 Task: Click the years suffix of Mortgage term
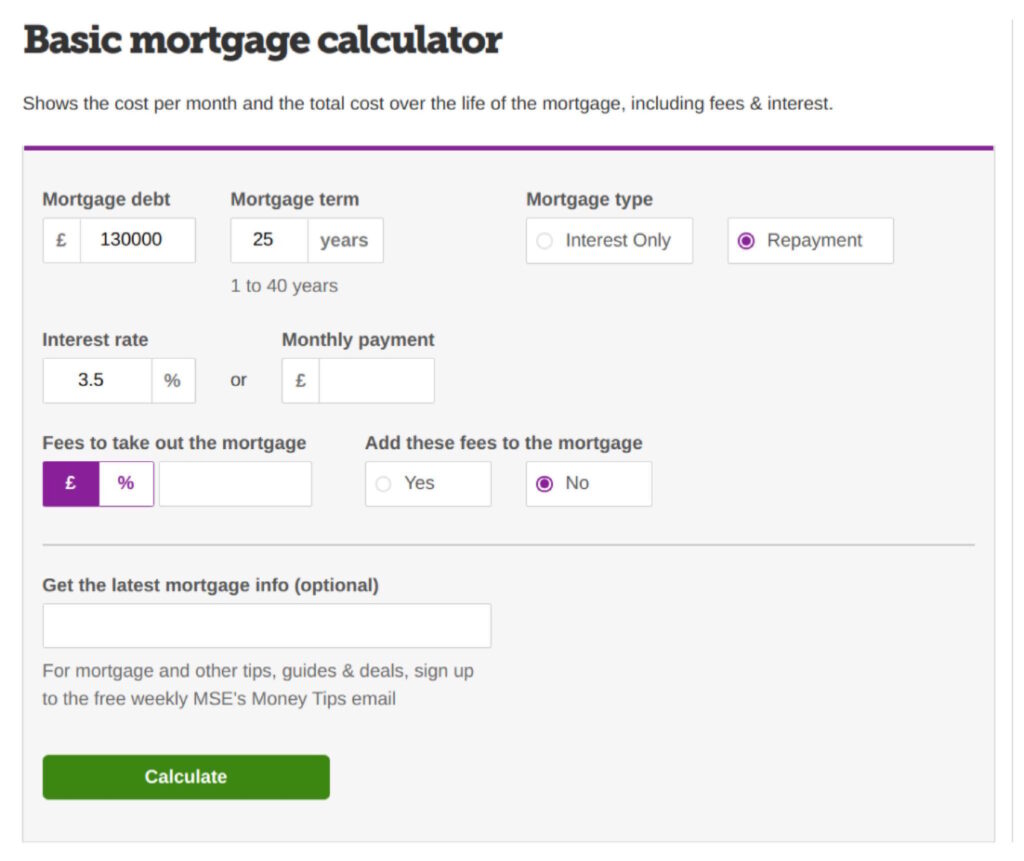click(x=345, y=240)
